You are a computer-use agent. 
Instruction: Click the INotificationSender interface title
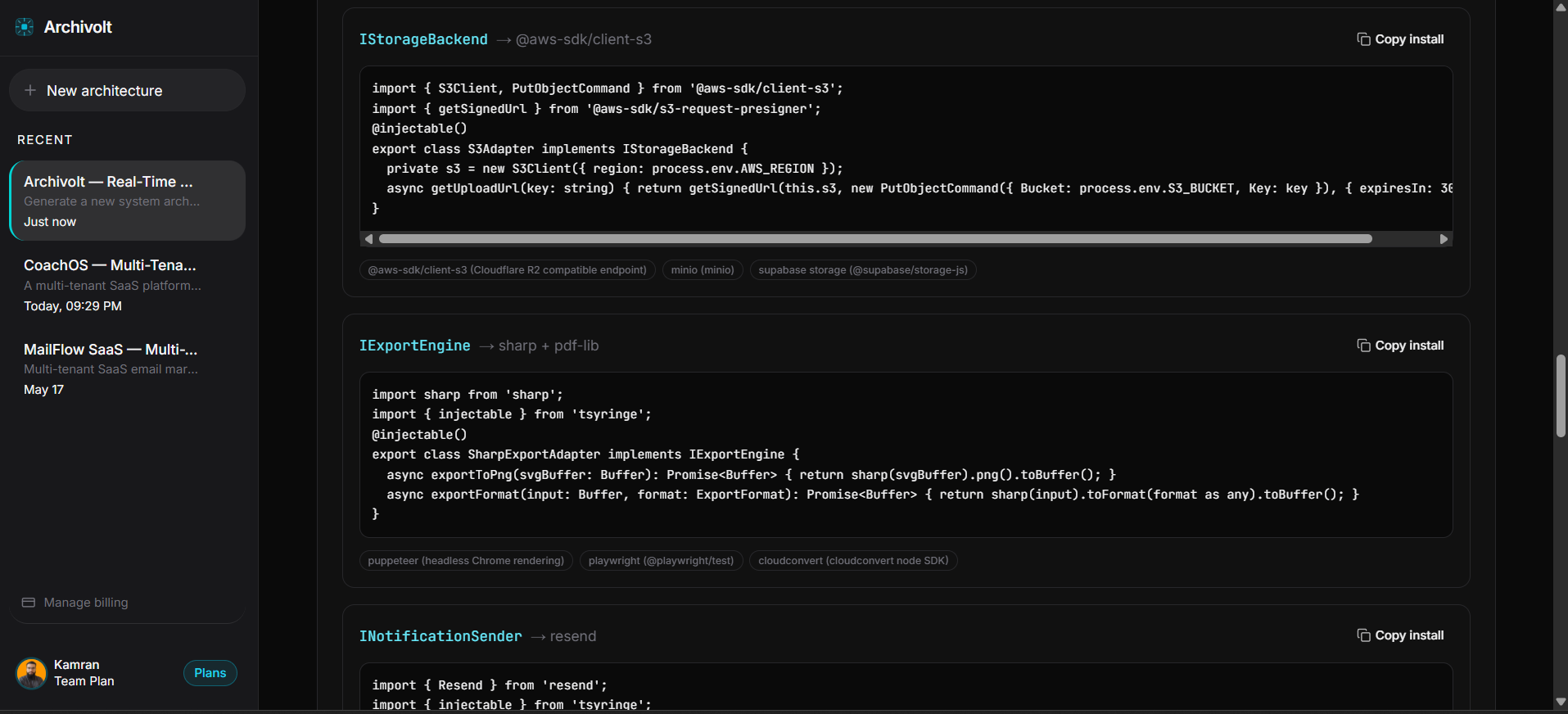tap(441, 636)
